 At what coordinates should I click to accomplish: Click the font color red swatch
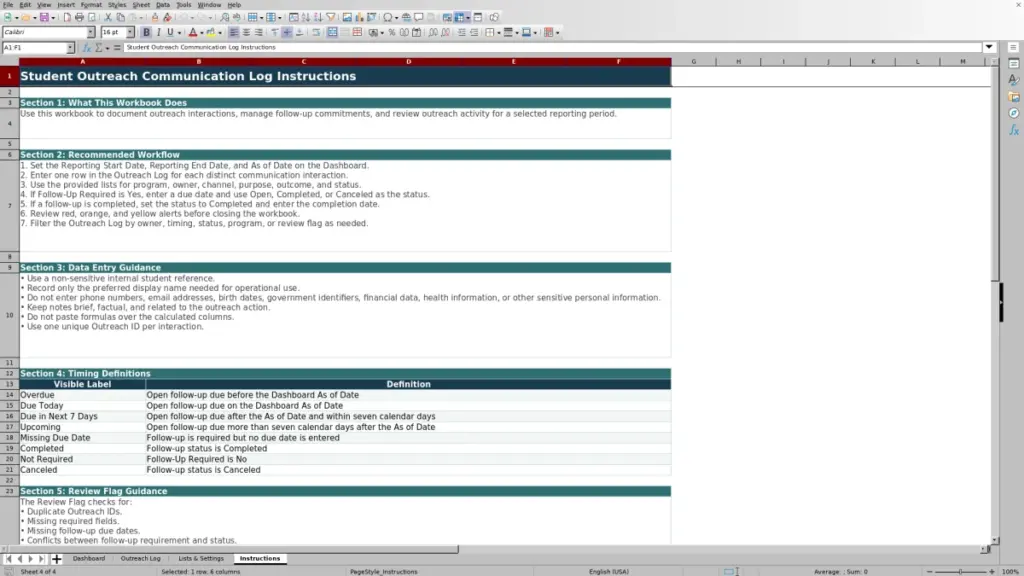[193, 32]
